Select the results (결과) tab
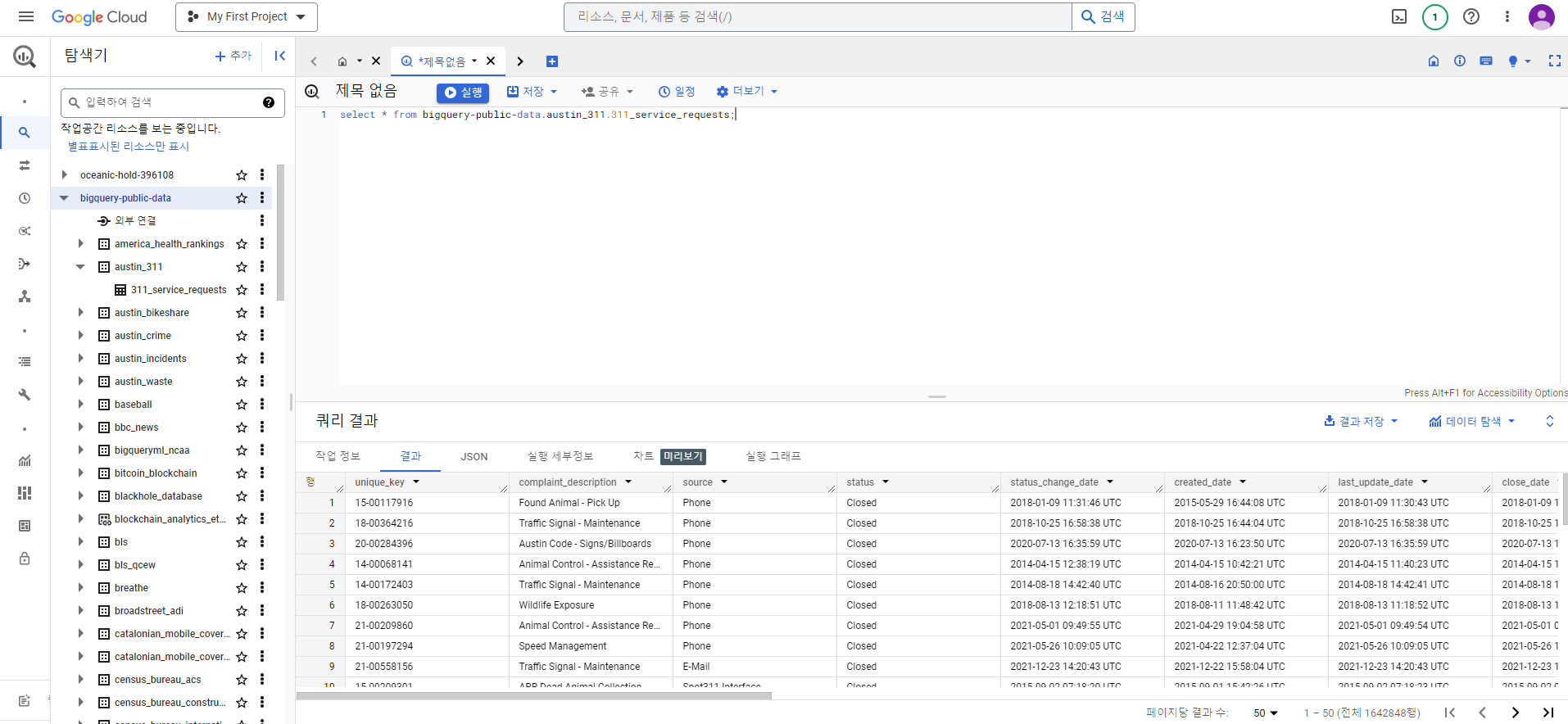Image resolution: width=1568 pixels, height=724 pixels. (x=410, y=456)
